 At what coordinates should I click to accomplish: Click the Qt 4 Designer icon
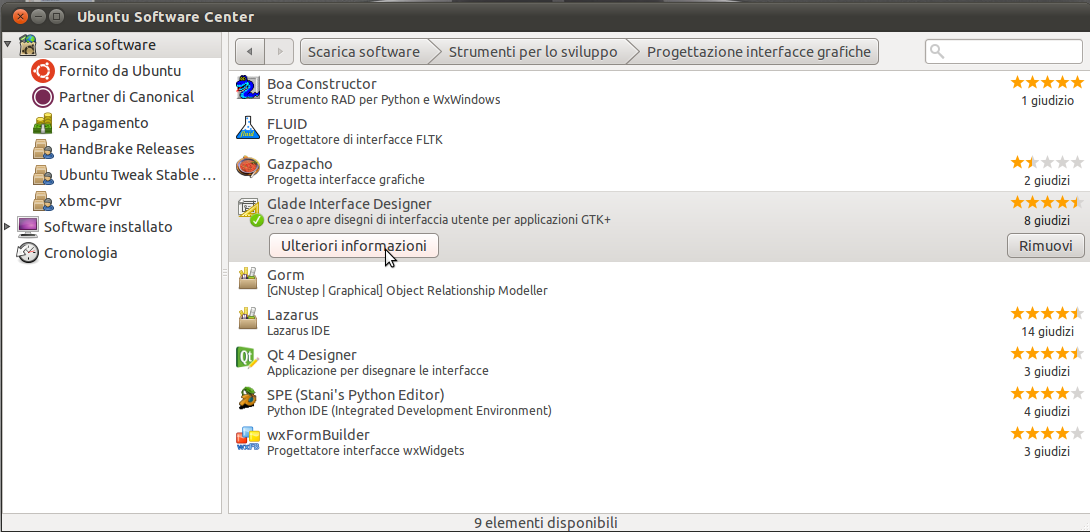coord(247,359)
